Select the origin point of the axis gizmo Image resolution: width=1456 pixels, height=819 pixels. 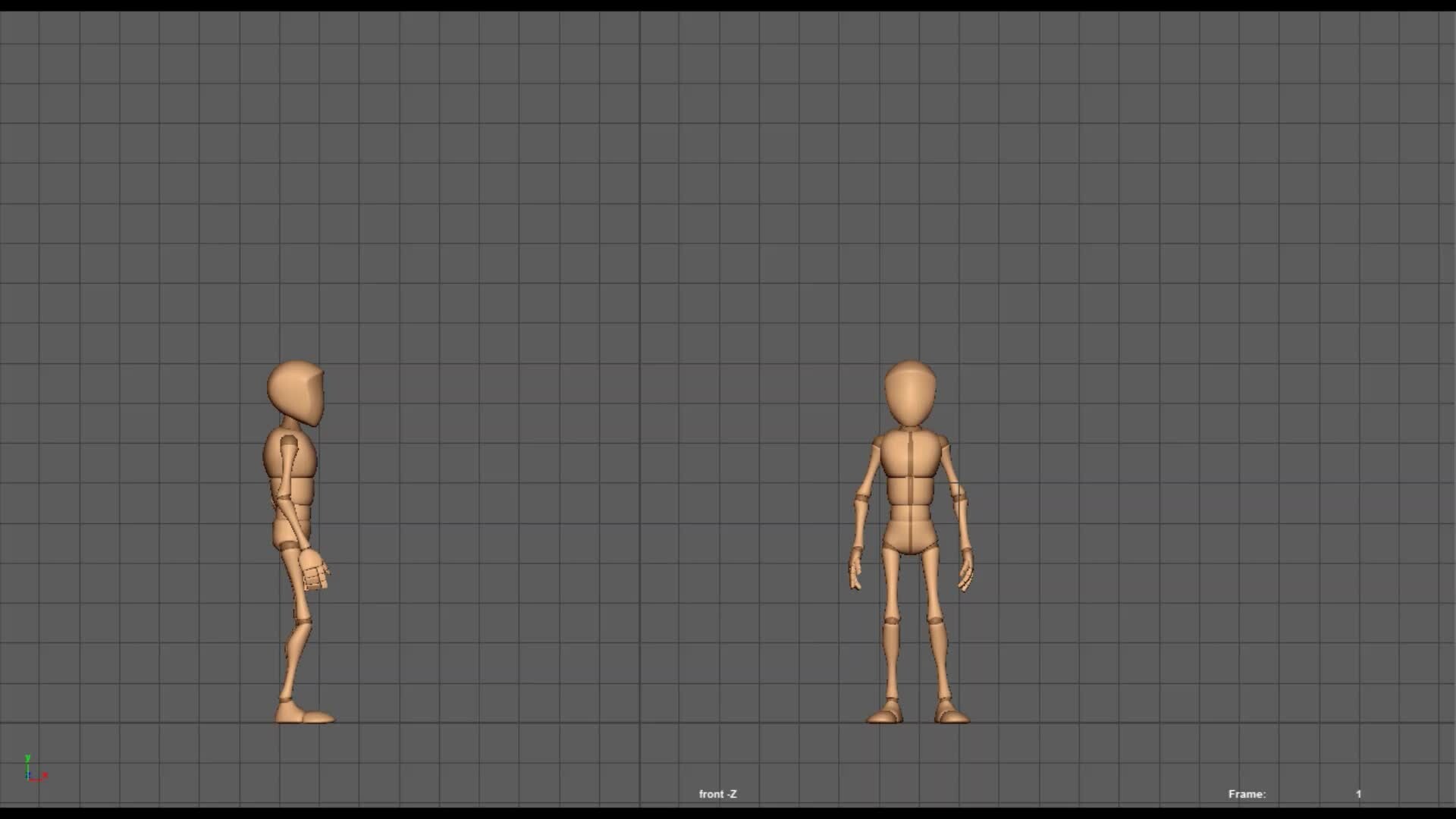tap(27, 779)
